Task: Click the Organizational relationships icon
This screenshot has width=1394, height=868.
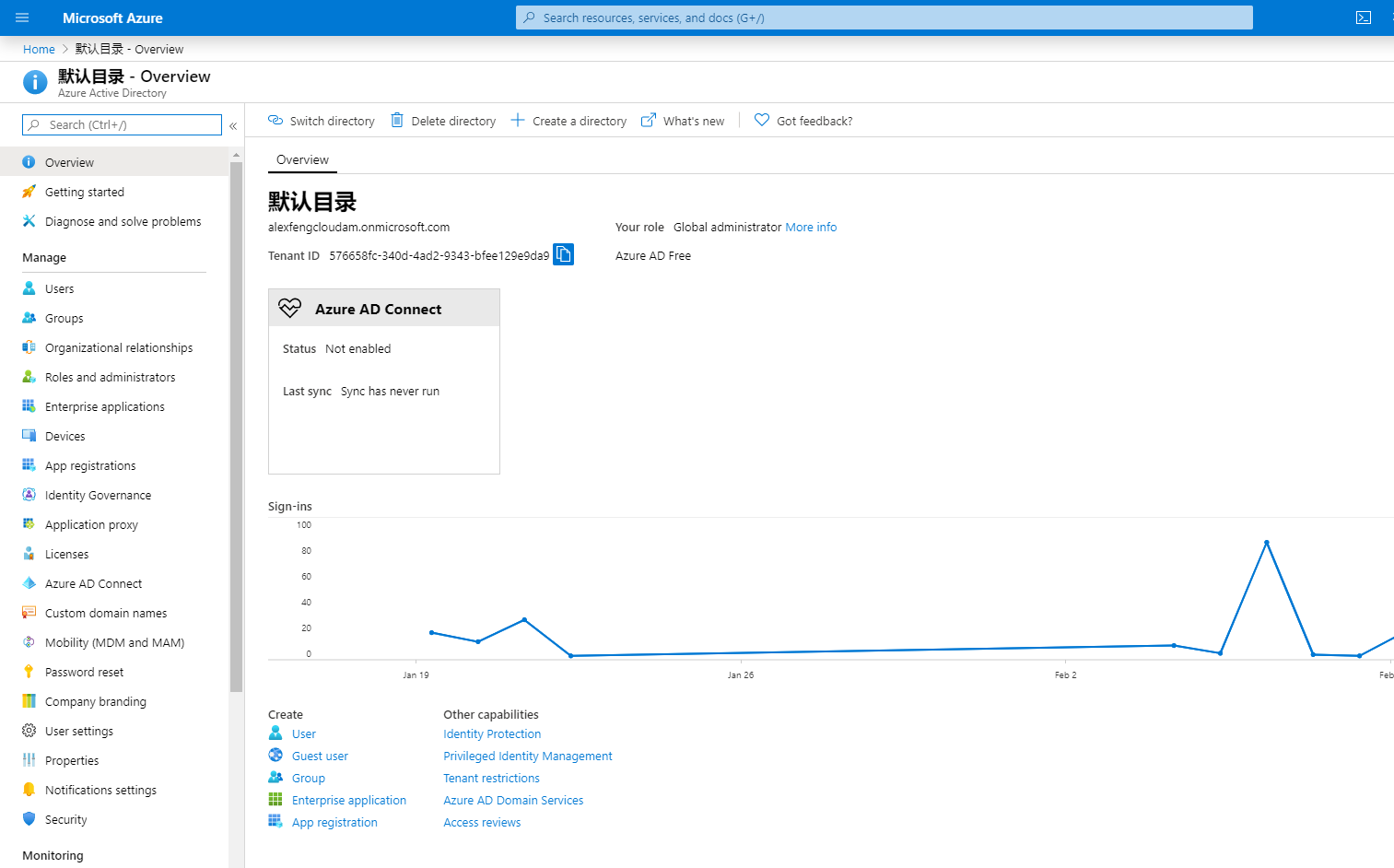Action: (29, 347)
